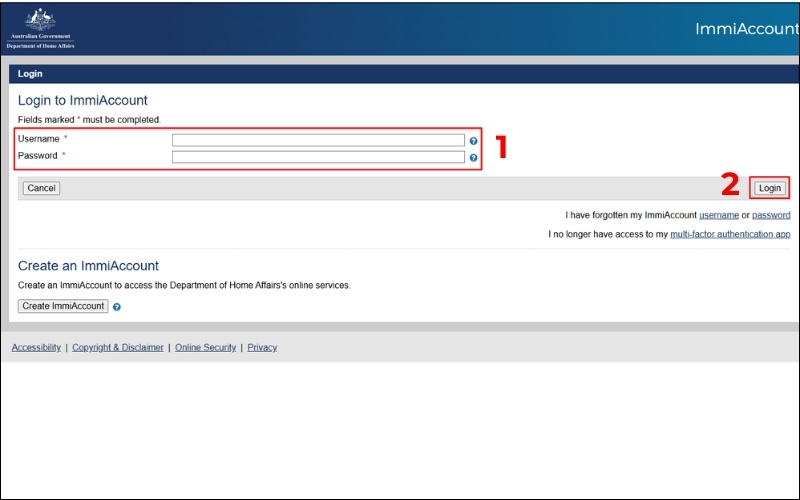Click the help icon beside Password field
Viewport: 800px width, 500px height.
(473, 158)
